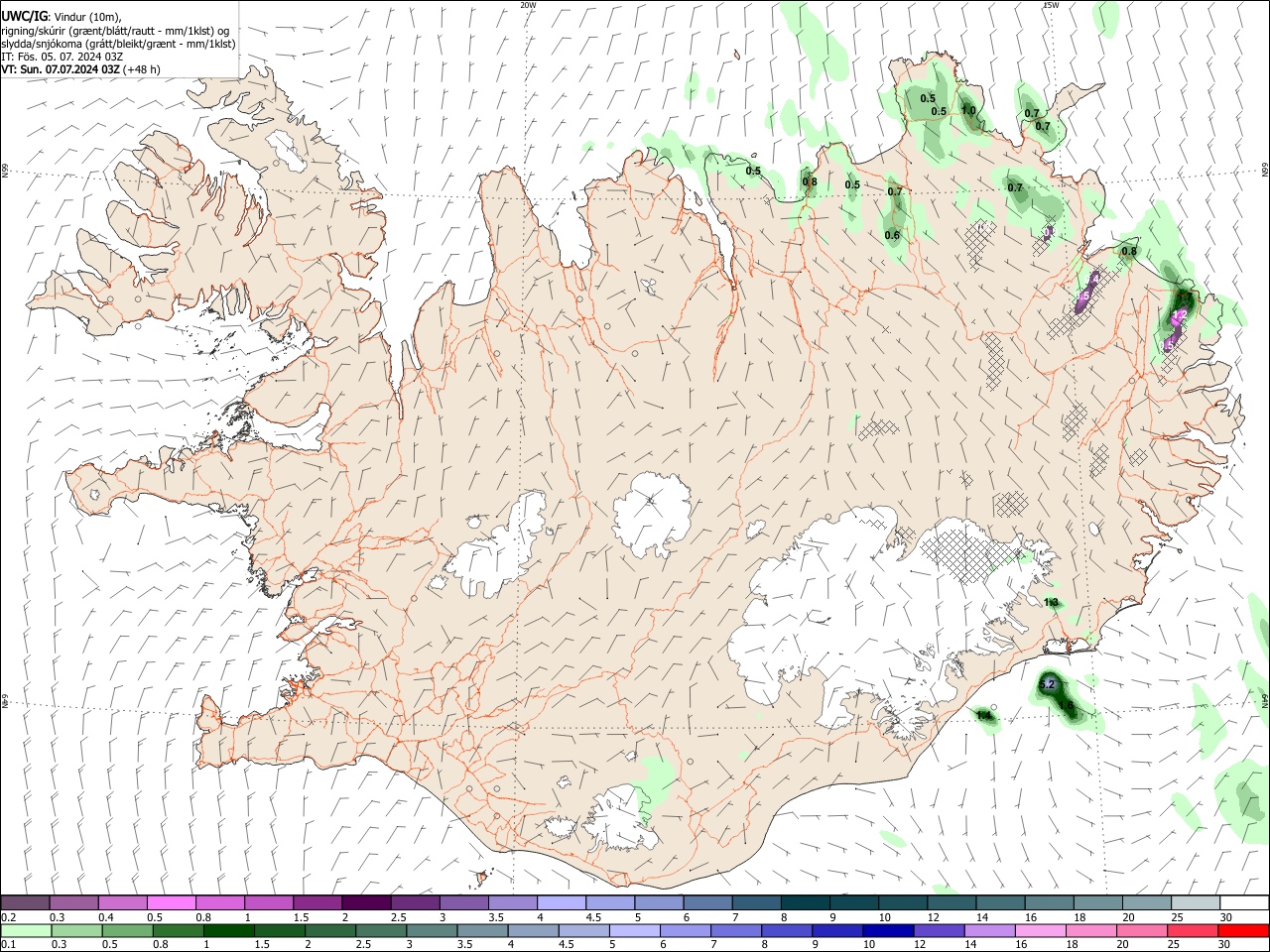Click the light pink rain swatch between 16 and 18
Screen dimensions: 1270x952
(1039, 930)
